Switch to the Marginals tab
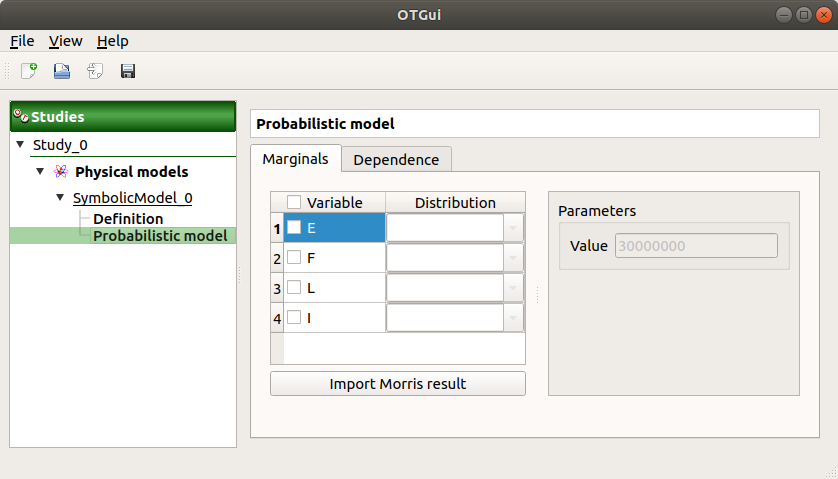 tap(296, 159)
